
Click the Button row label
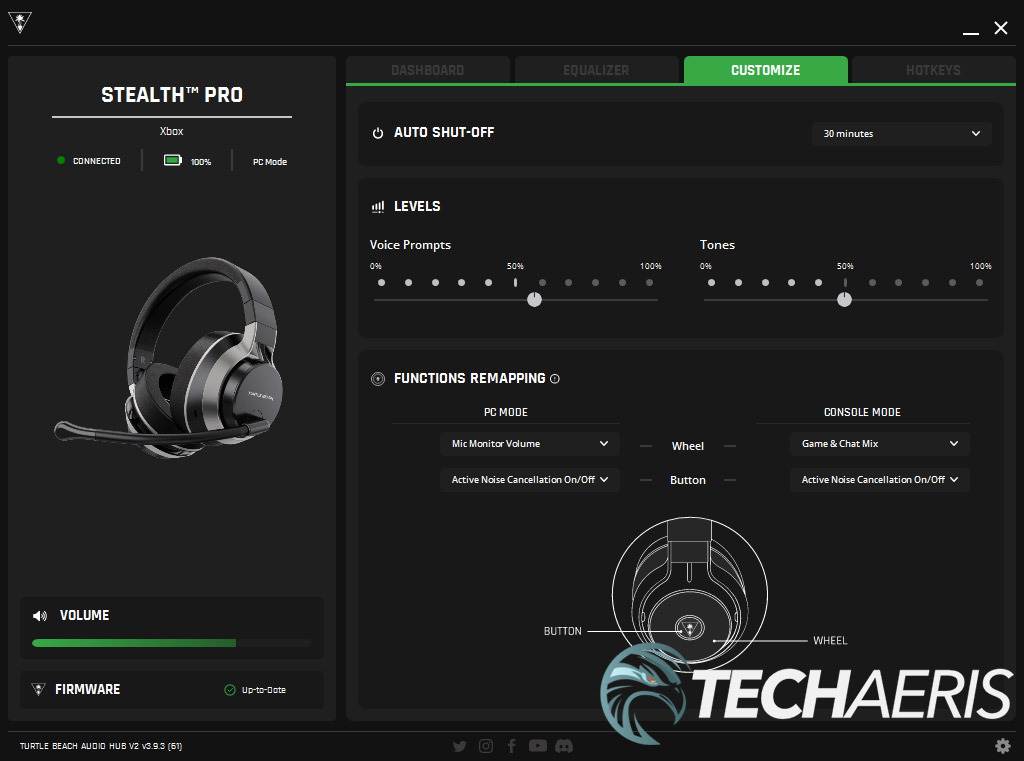[688, 480]
